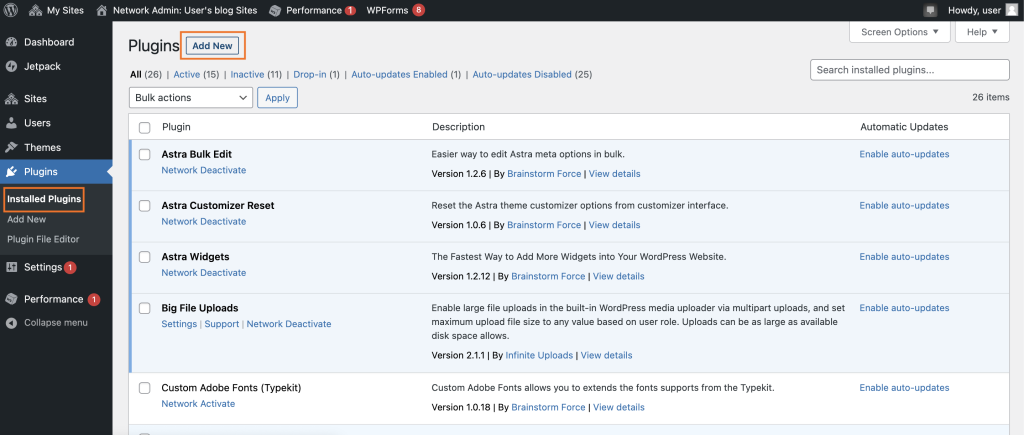Network Activate Custom Adobe Fonts plugin
This screenshot has width=1024, height=435.
(x=198, y=404)
